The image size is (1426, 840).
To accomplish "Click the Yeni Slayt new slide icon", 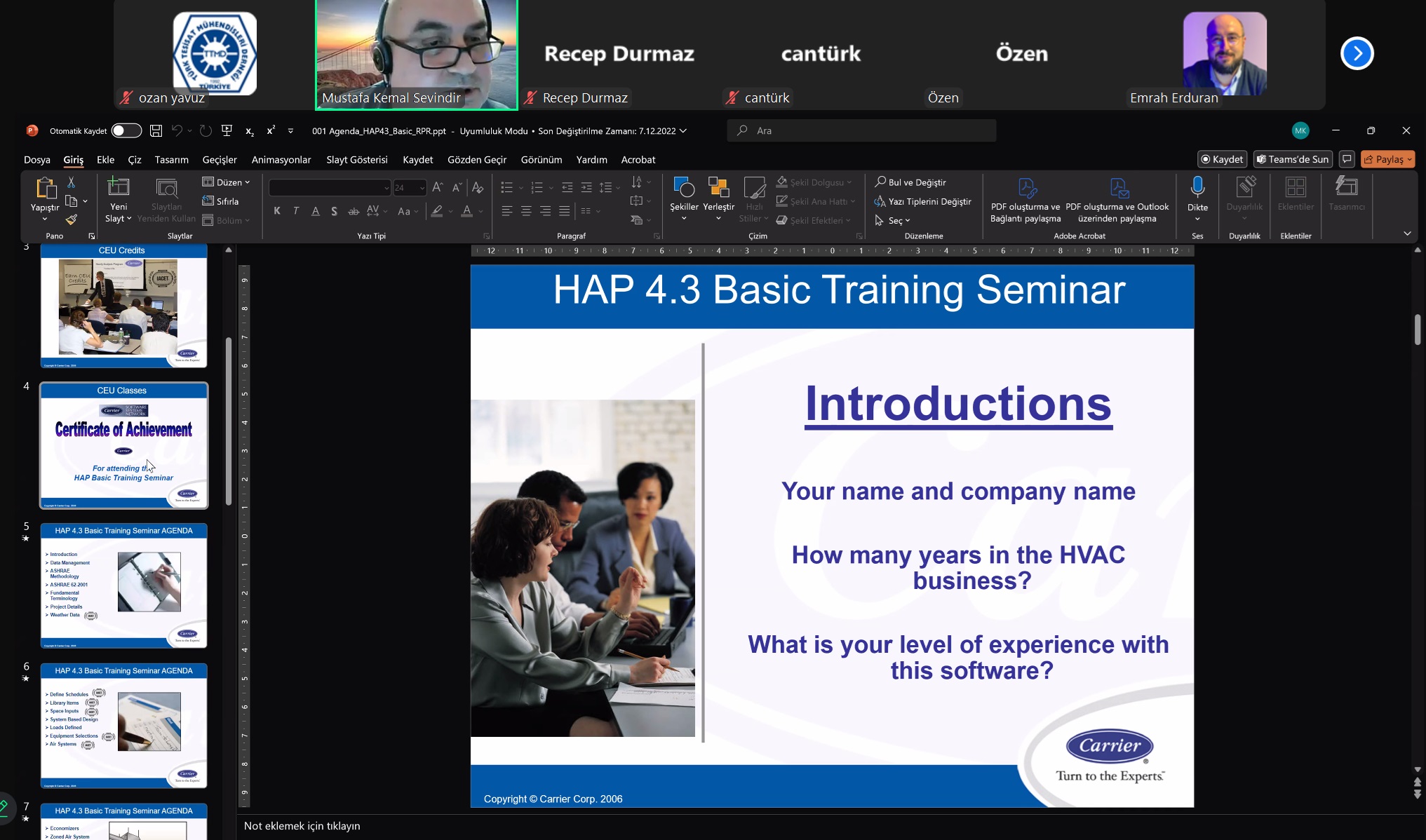I will point(118,187).
